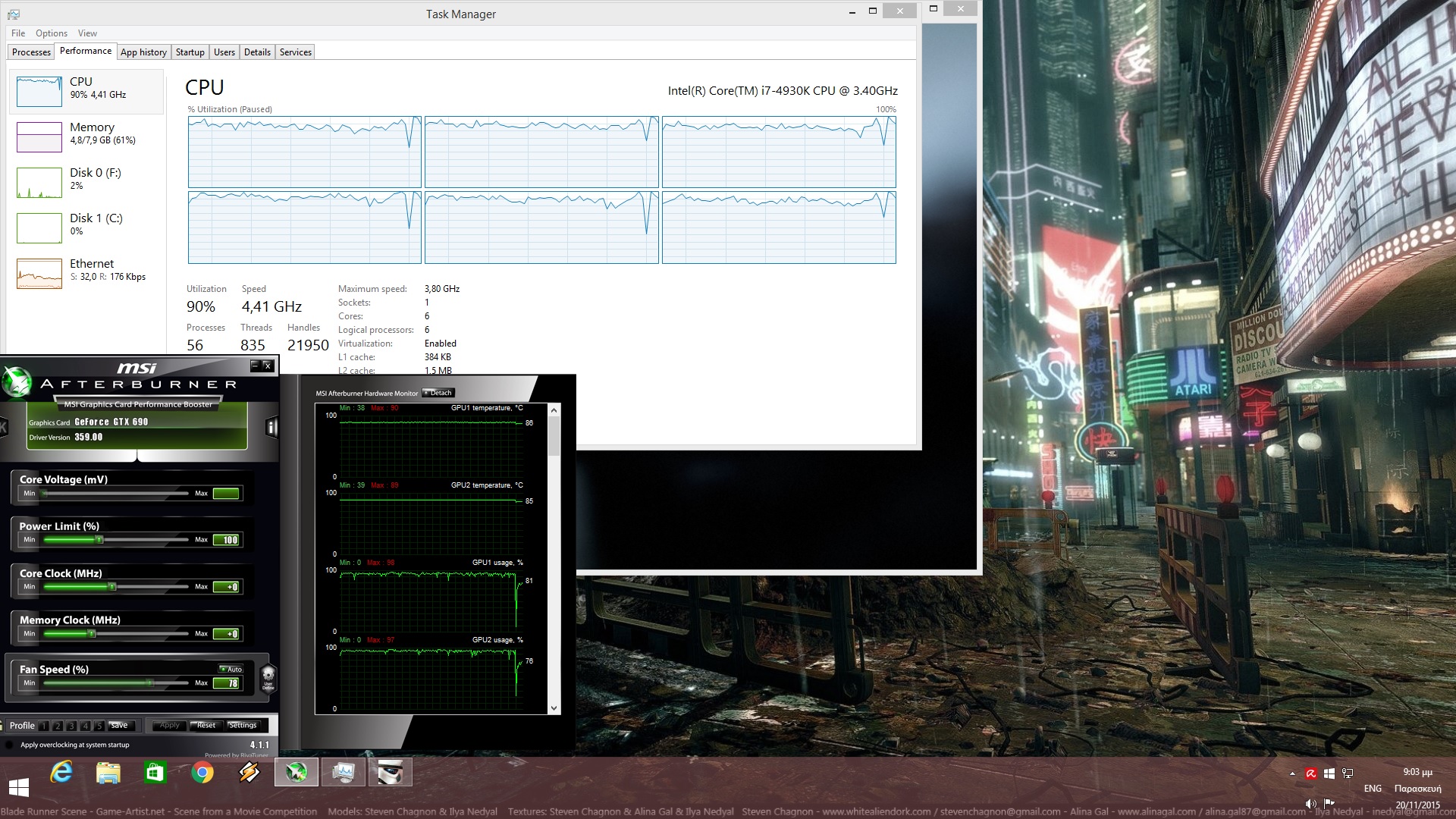Screen dimensions: 1456x819
Task: Open the Options menu in Task Manager
Action: (51, 33)
